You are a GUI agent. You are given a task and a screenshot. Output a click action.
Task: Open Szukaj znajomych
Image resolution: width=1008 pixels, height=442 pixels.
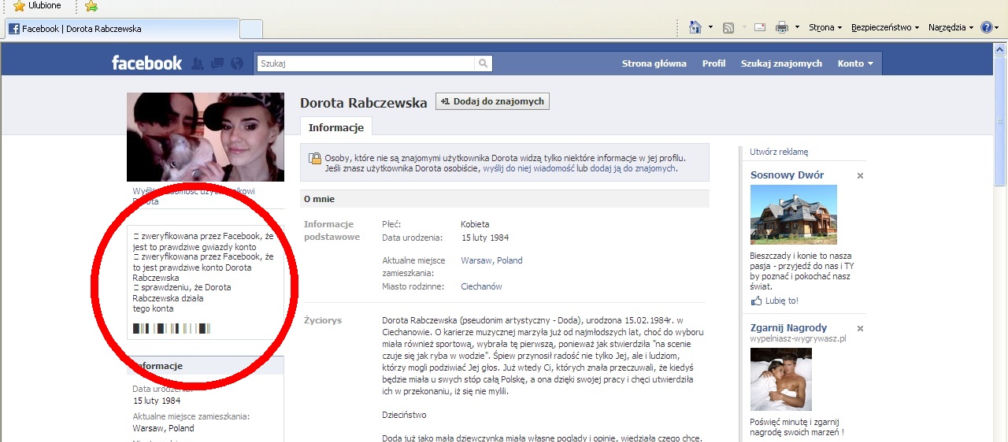pos(781,64)
